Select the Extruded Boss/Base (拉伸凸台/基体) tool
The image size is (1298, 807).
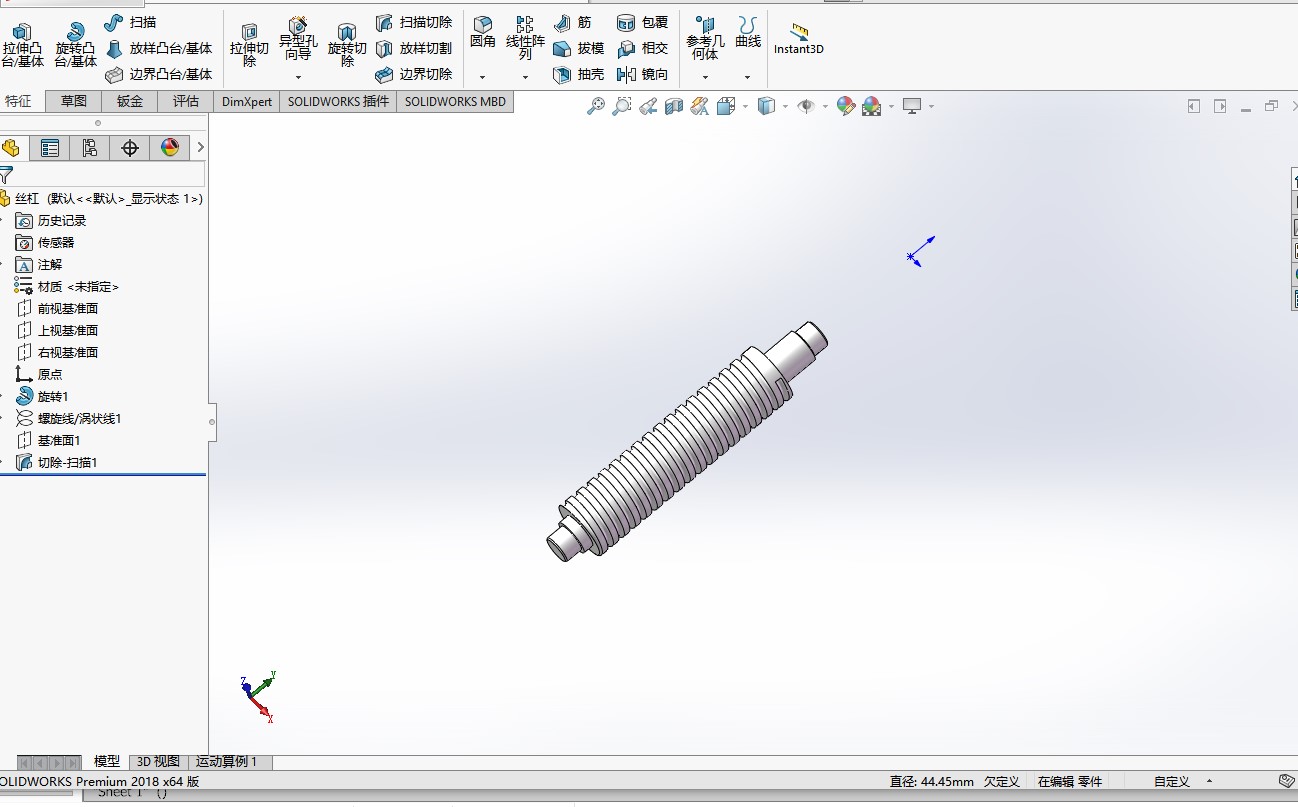[23, 46]
